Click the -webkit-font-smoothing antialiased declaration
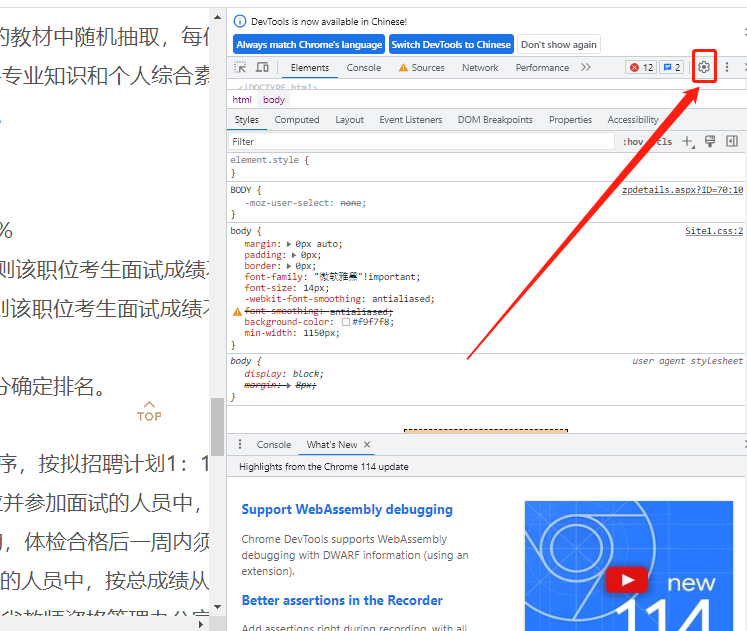This screenshot has width=747, height=631. 339,299
